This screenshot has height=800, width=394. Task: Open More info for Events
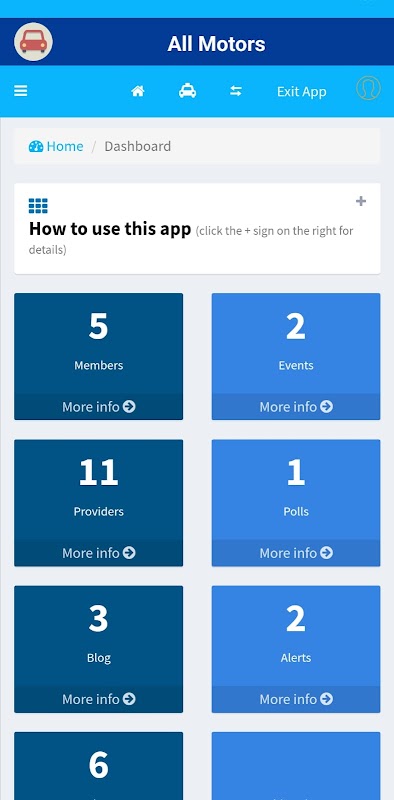click(296, 407)
